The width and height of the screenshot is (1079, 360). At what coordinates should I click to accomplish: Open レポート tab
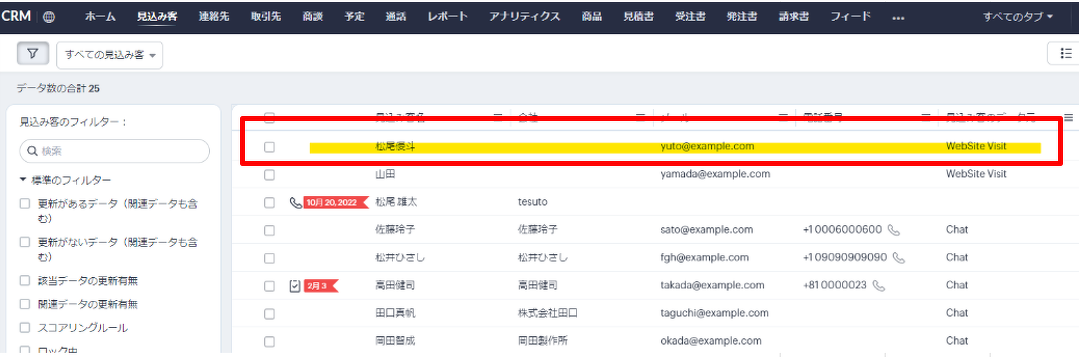(448, 17)
